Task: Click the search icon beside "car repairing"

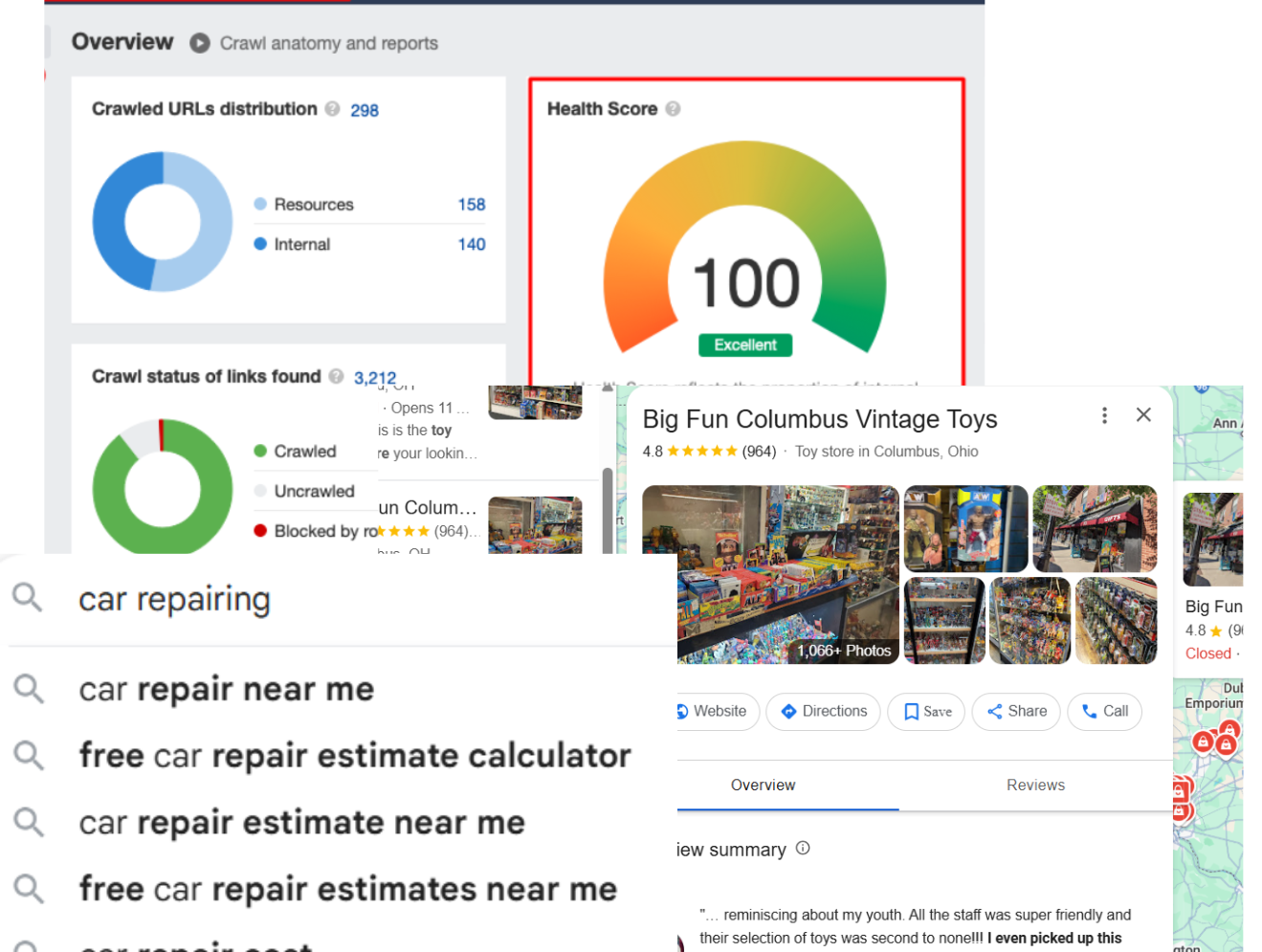Action: [28, 598]
